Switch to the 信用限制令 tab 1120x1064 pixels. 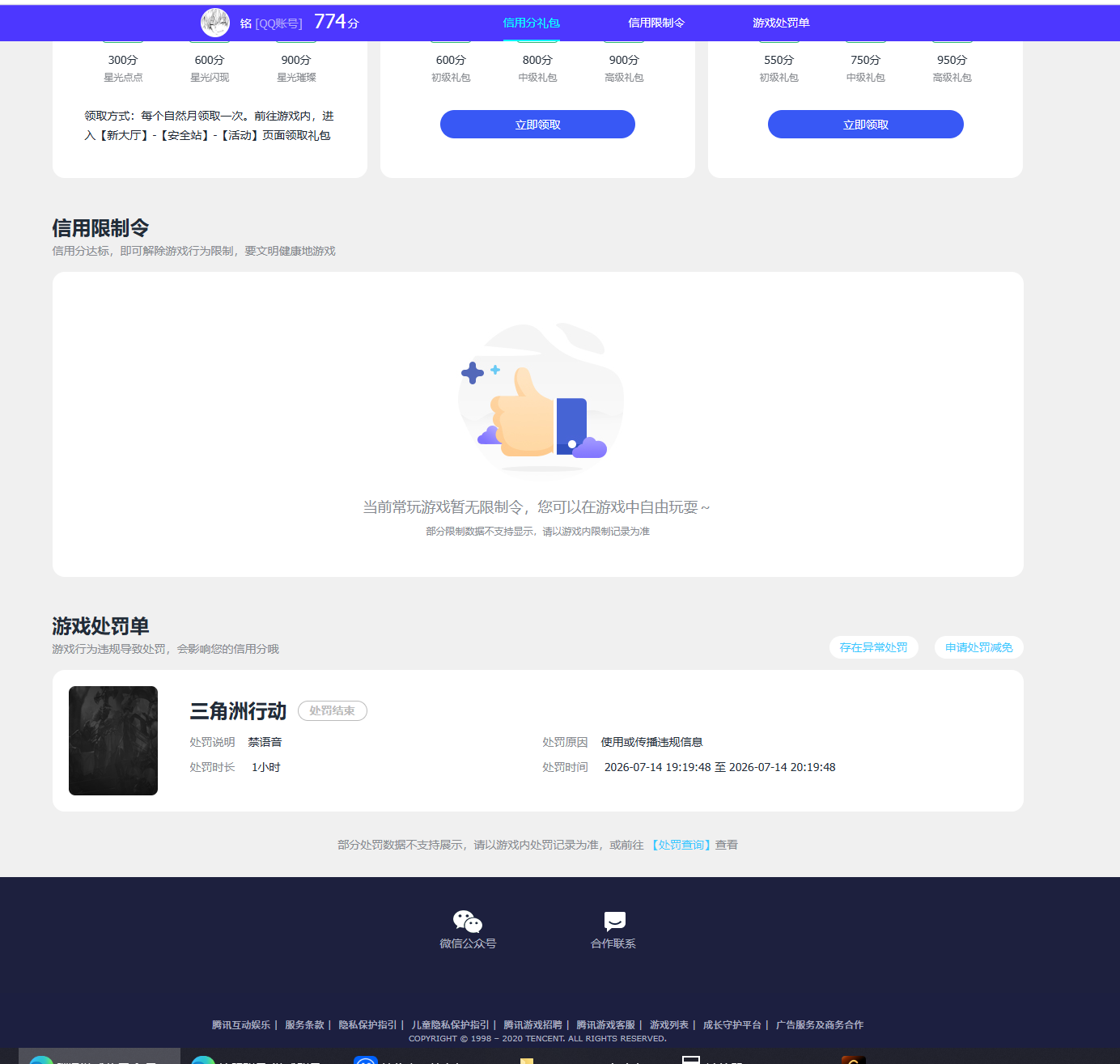tap(656, 23)
